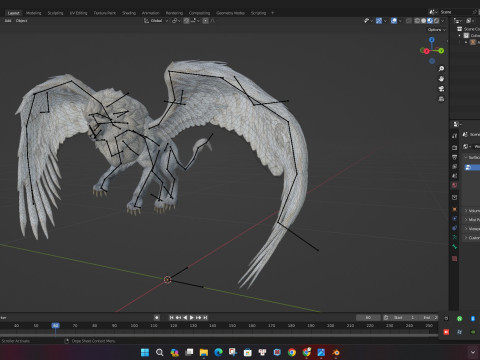
Task: Open the Sculpting workspace tab
Action: (55, 13)
